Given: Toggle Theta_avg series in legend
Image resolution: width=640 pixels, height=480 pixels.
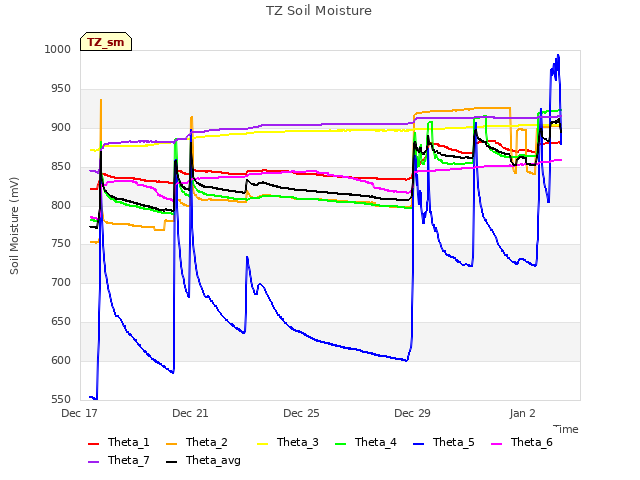Looking at the screenshot, I should coord(203,460).
